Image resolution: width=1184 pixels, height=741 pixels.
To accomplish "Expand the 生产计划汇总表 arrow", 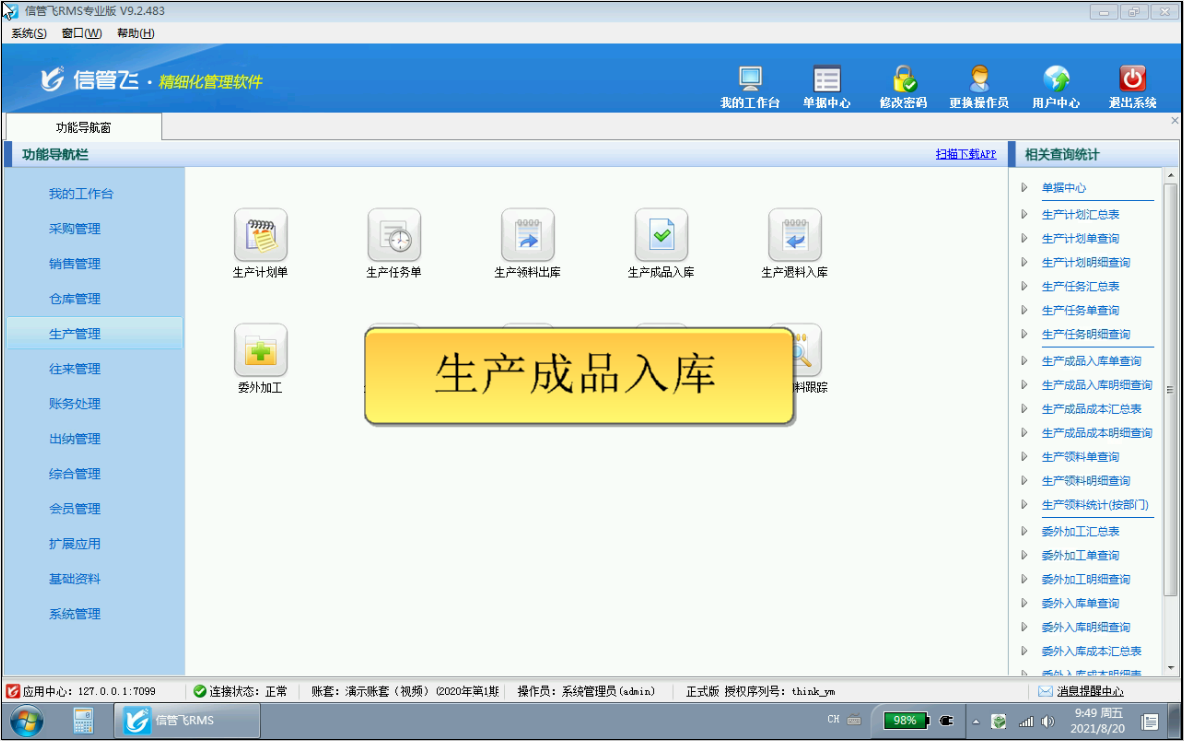I will [x=1024, y=214].
